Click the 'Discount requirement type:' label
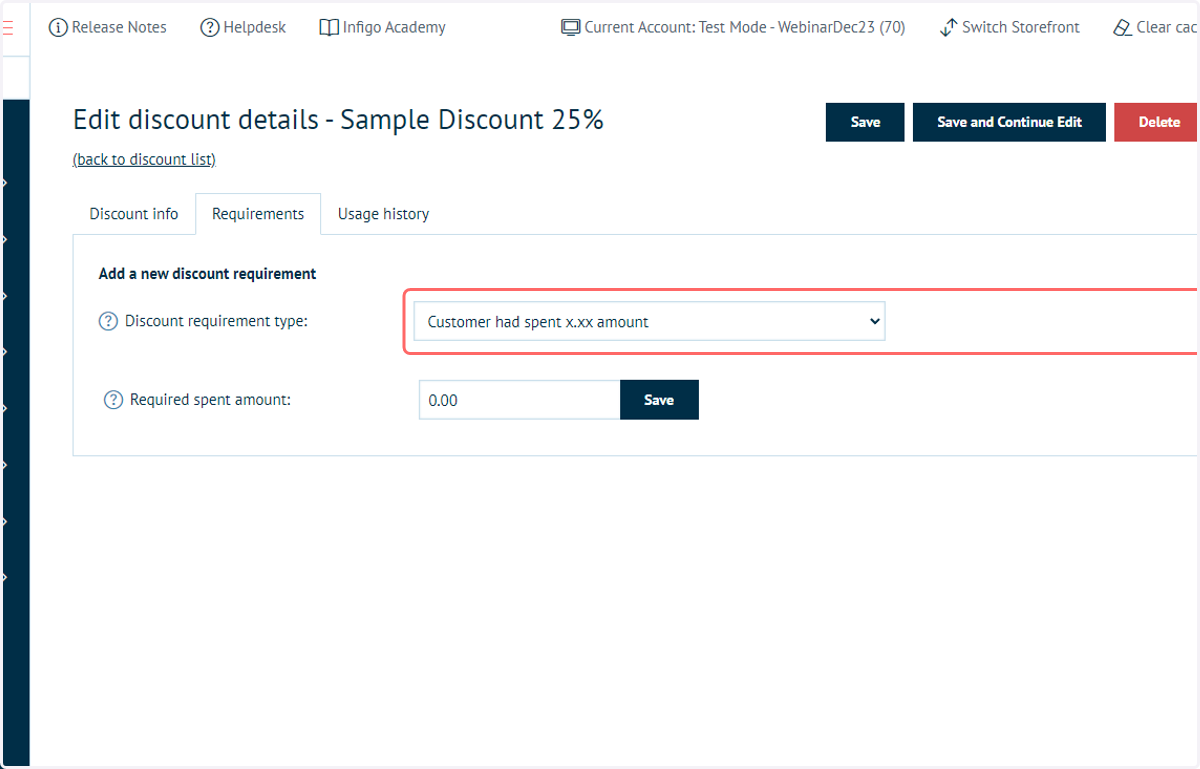 click(216, 322)
